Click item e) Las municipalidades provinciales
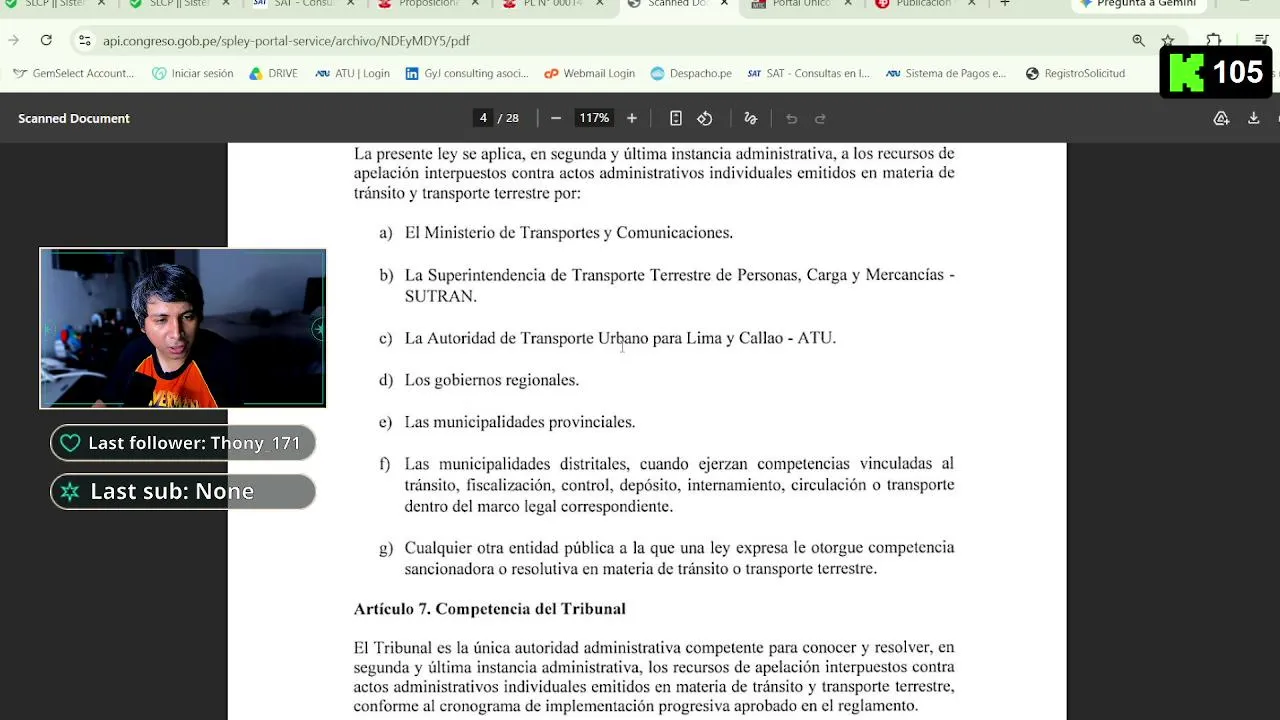Screen dimensions: 1280x720 507,422
